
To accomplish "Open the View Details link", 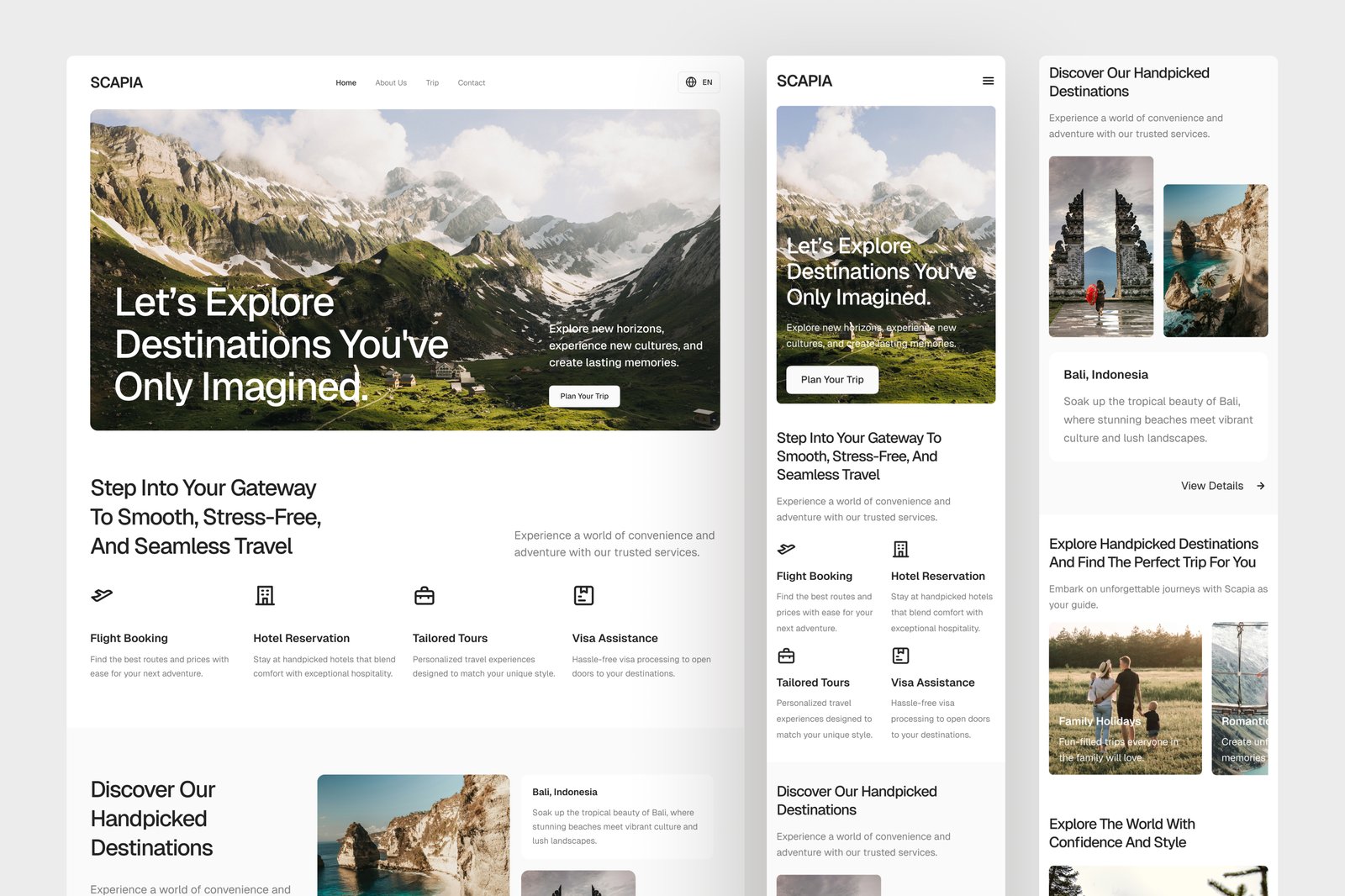I will pyautogui.click(x=1211, y=486).
